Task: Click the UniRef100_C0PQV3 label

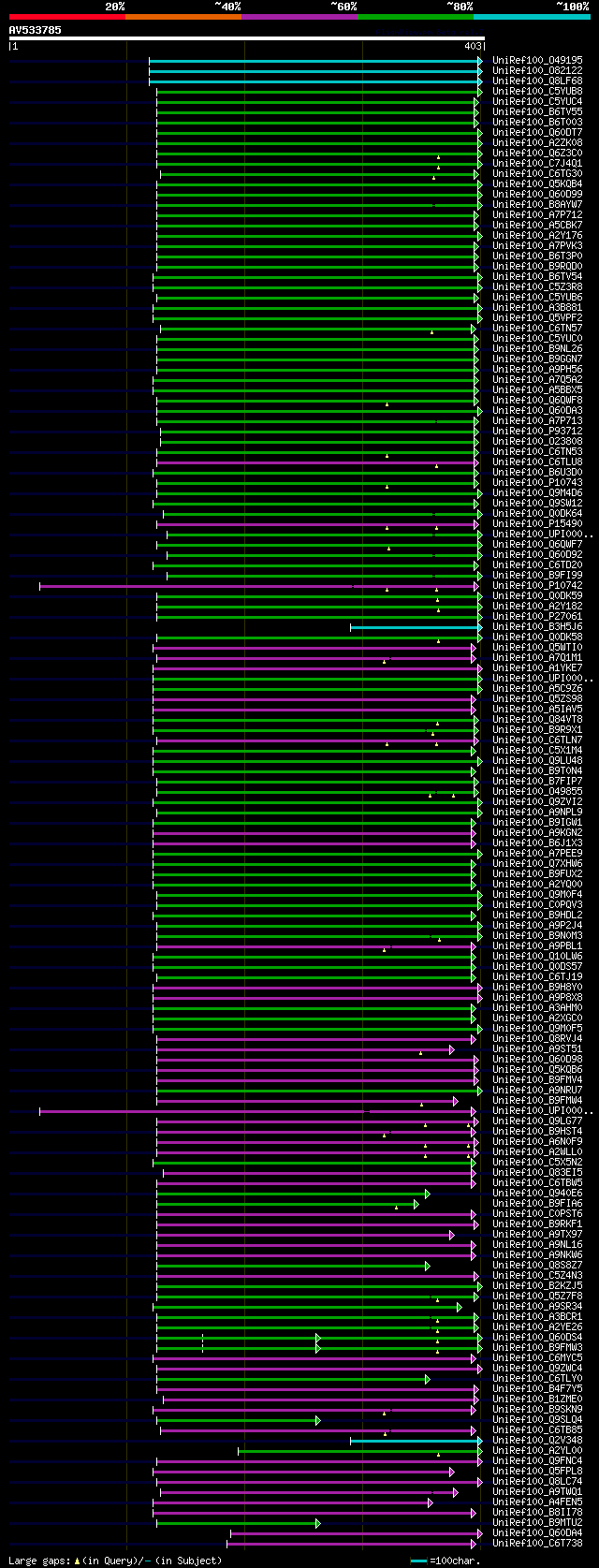Action: (x=537, y=904)
